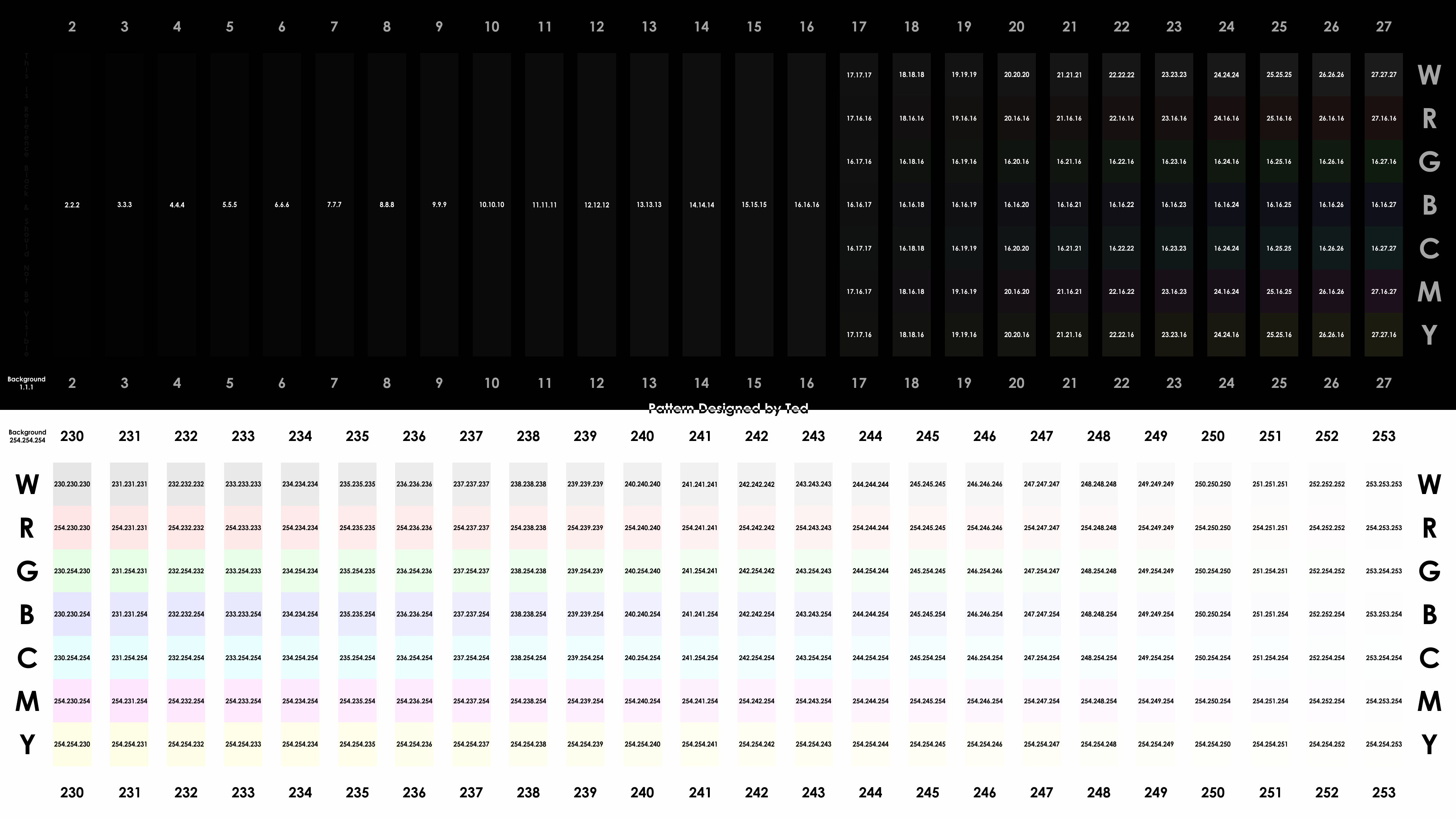Click the 254.237.254 magenta swatch
Screen dimensions: 1456x819
471,701
